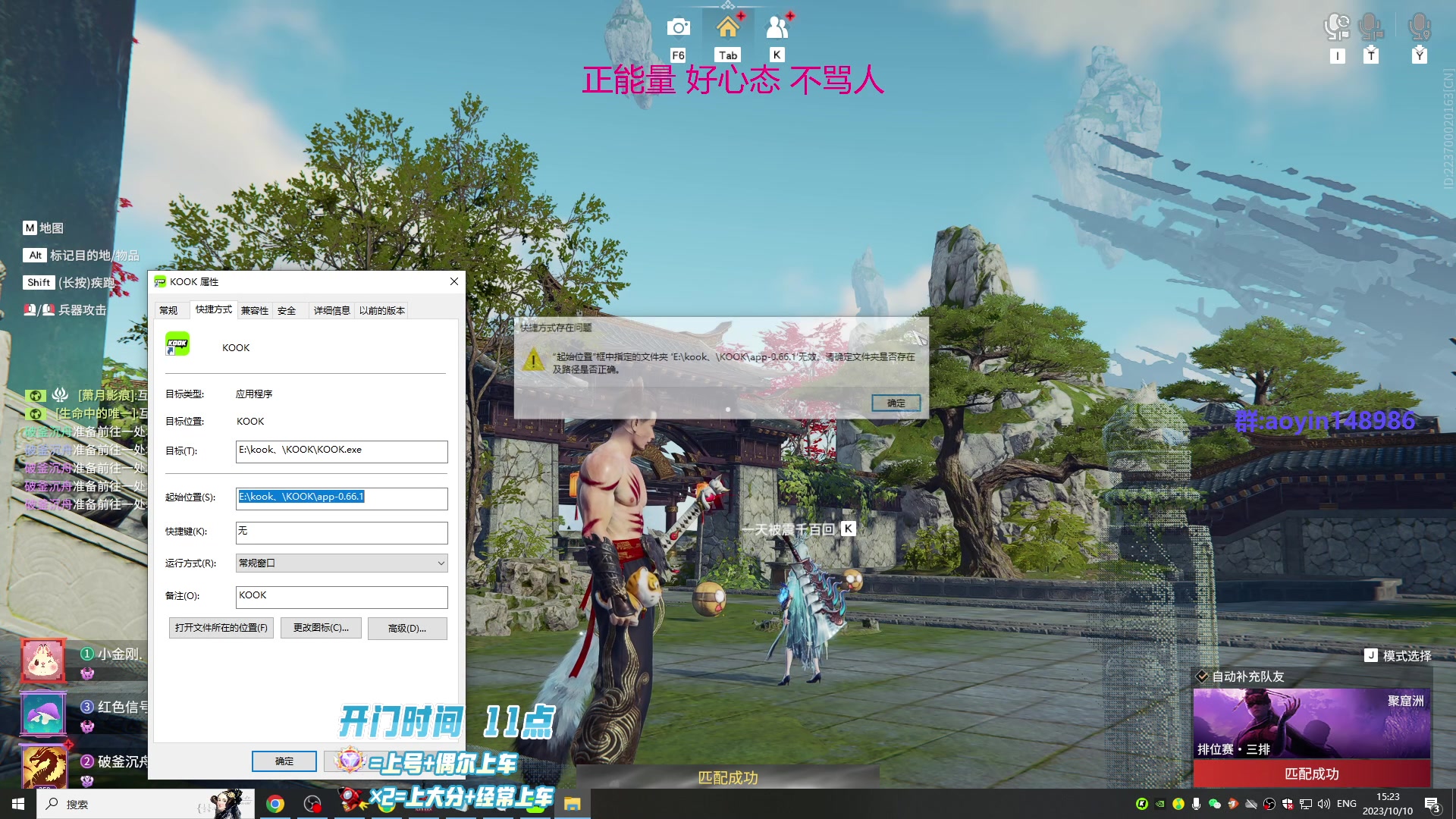This screenshot has height=819, width=1456.
Task: Click the ENG input language indicator
Action: (x=1347, y=804)
